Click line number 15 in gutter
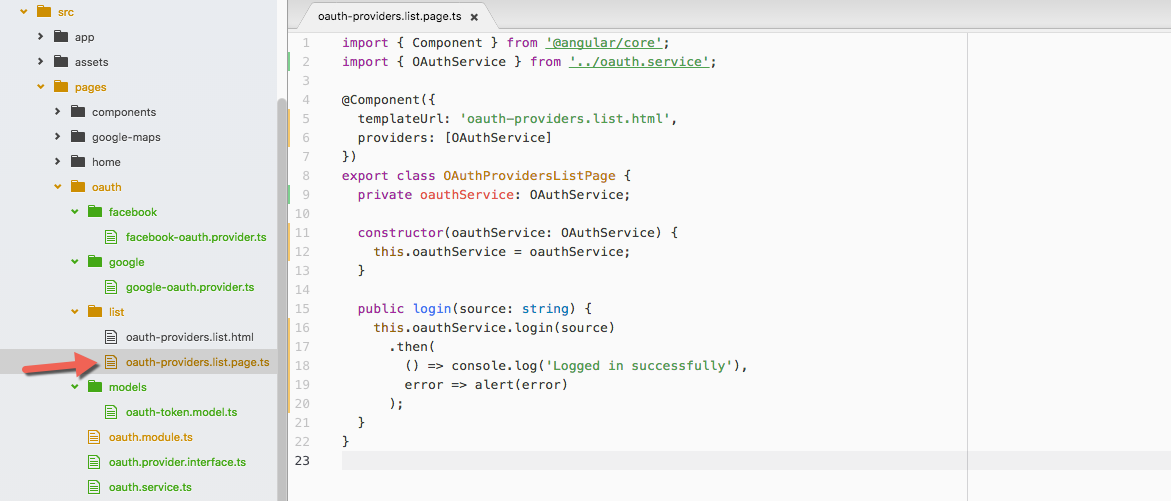Image resolution: width=1171 pixels, height=501 pixels. pyautogui.click(x=302, y=308)
